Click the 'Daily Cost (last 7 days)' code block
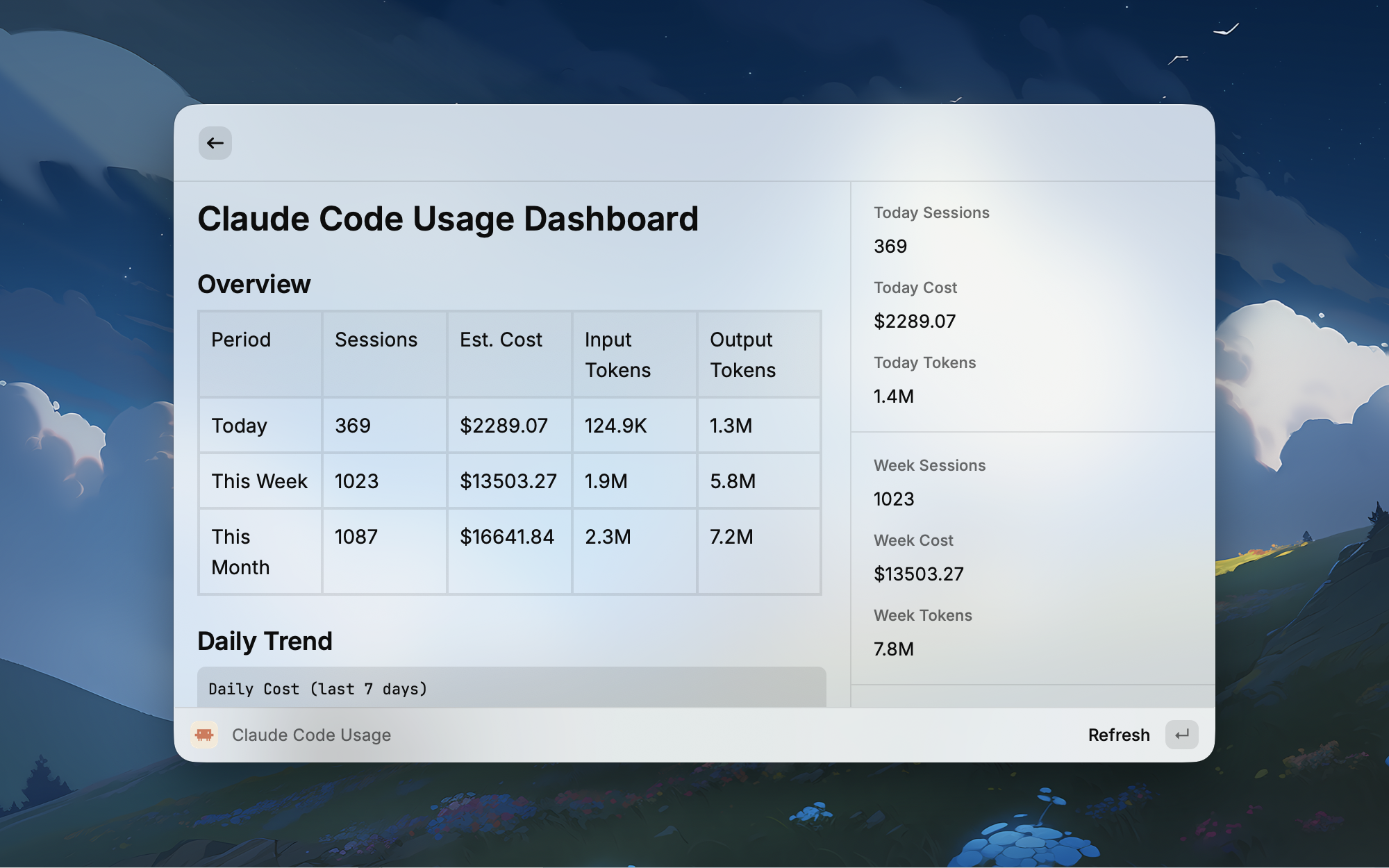The width and height of the screenshot is (1389, 868). pyautogui.click(x=512, y=688)
